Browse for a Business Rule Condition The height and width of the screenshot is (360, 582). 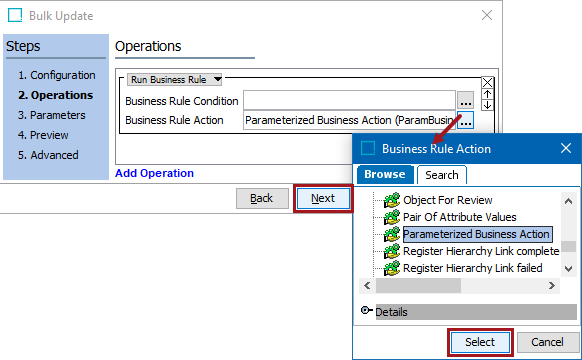[465, 101]
